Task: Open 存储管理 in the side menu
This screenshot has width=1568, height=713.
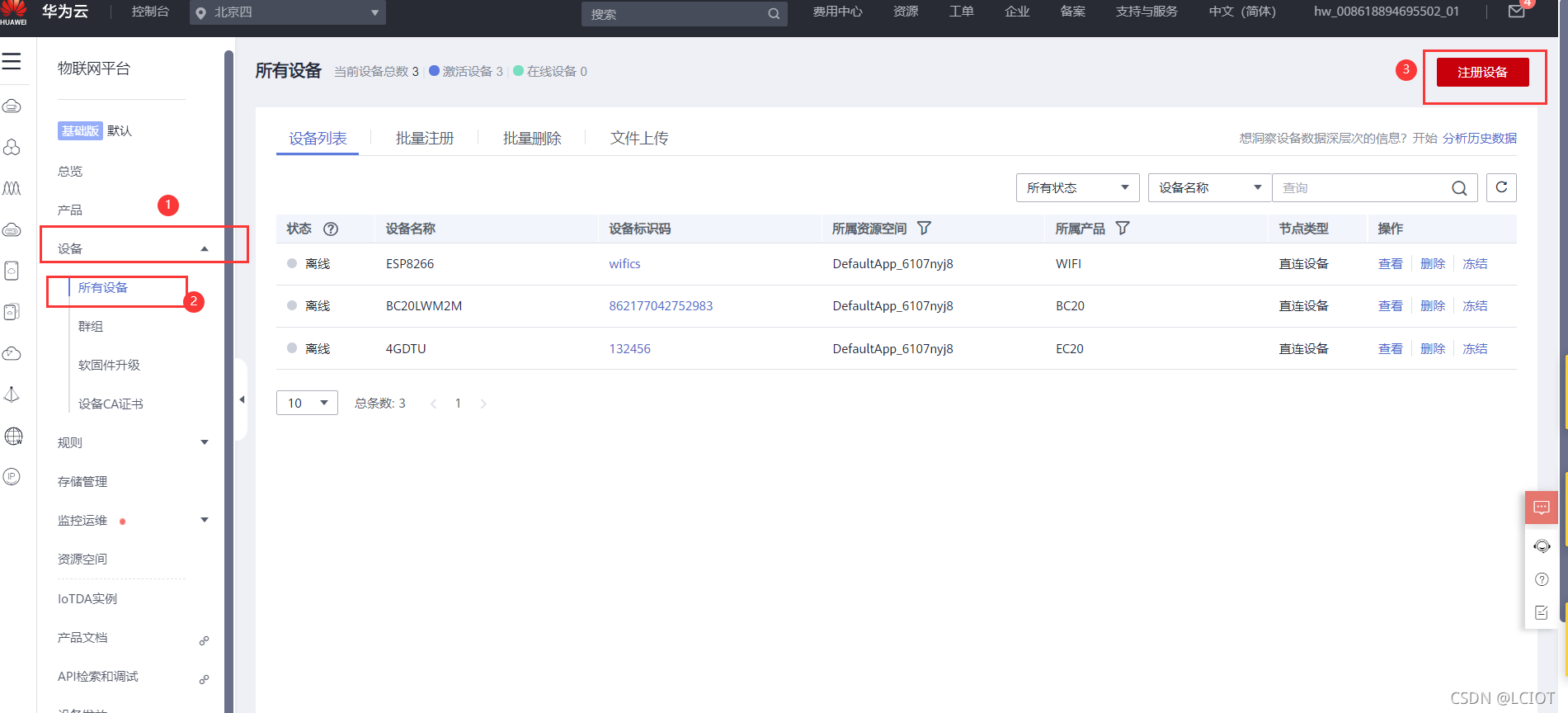Action: pos(82,482)
